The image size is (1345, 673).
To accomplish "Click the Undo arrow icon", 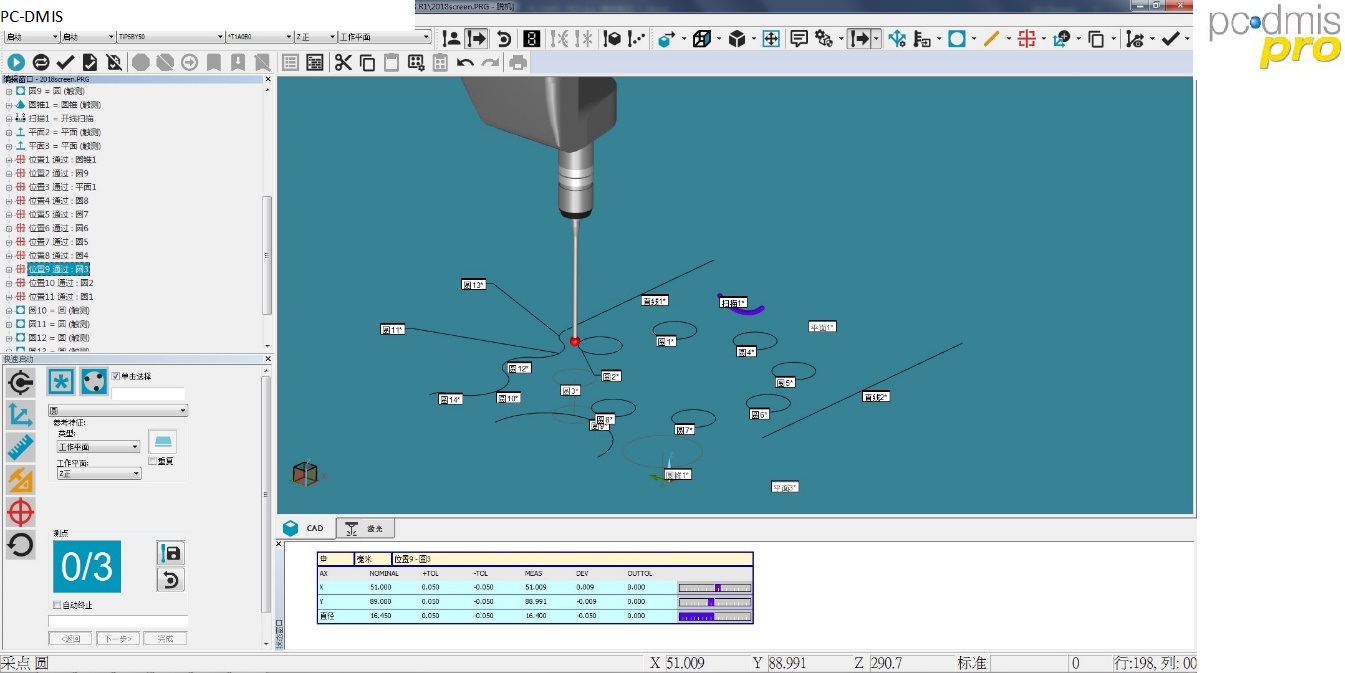I will click(465, 62).
